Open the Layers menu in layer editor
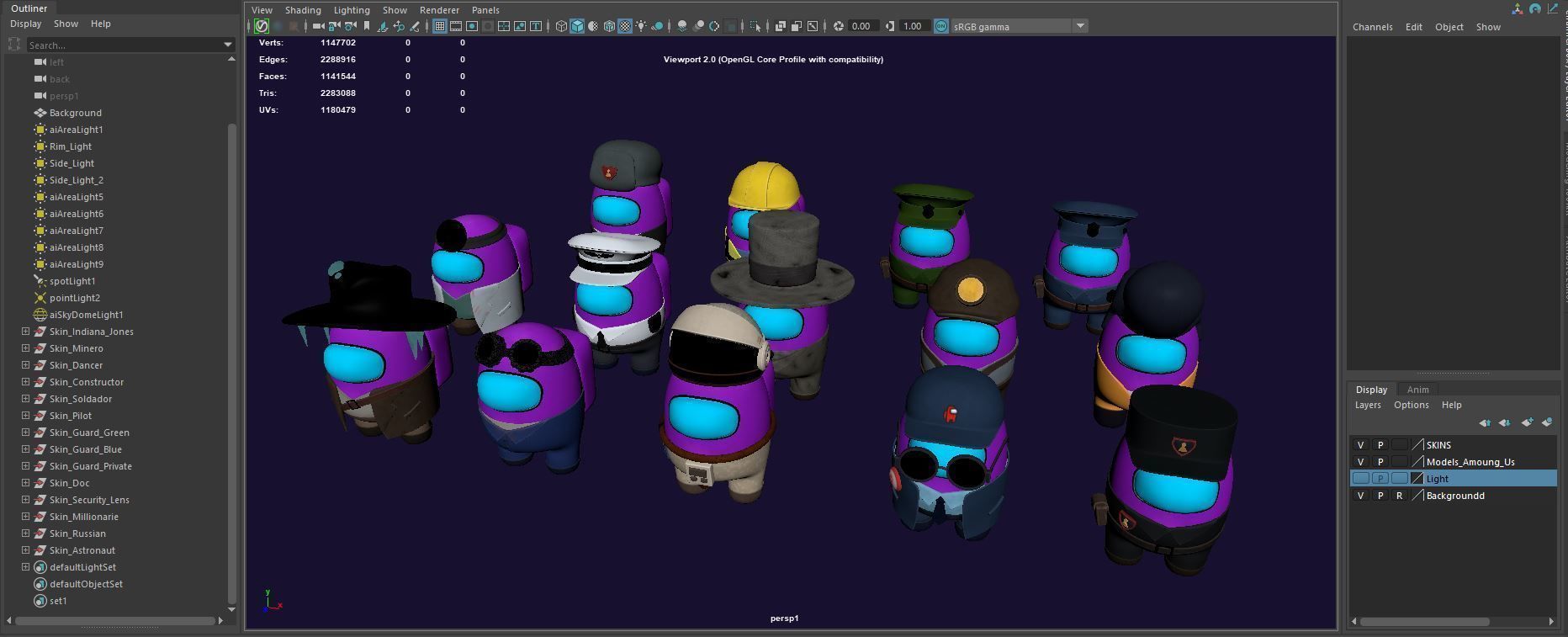Image resolution: width=1568 pixels, height=637 pixels. pos(1368,405)
